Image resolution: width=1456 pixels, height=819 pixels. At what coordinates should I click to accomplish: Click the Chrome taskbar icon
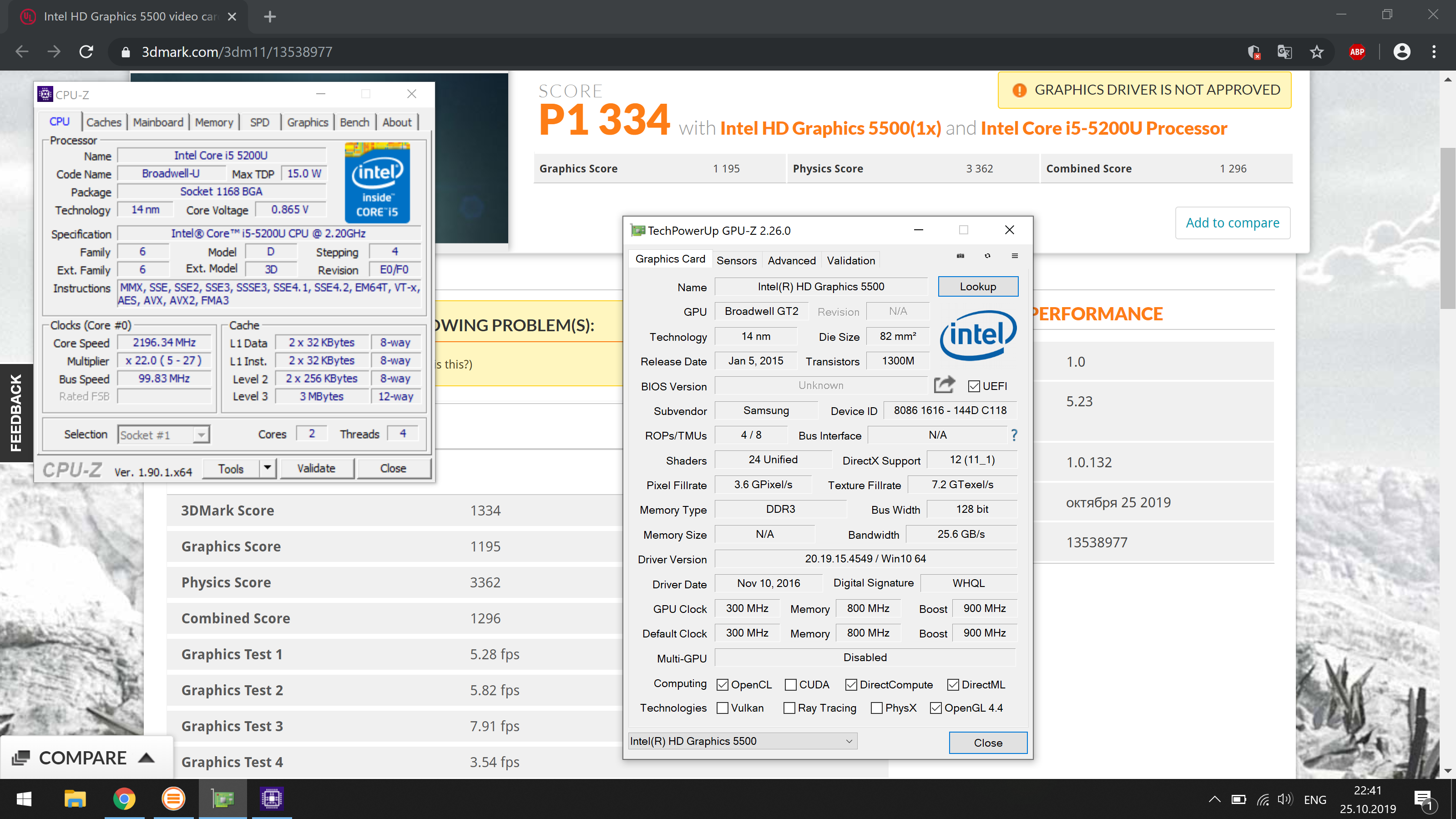[124, 799]
